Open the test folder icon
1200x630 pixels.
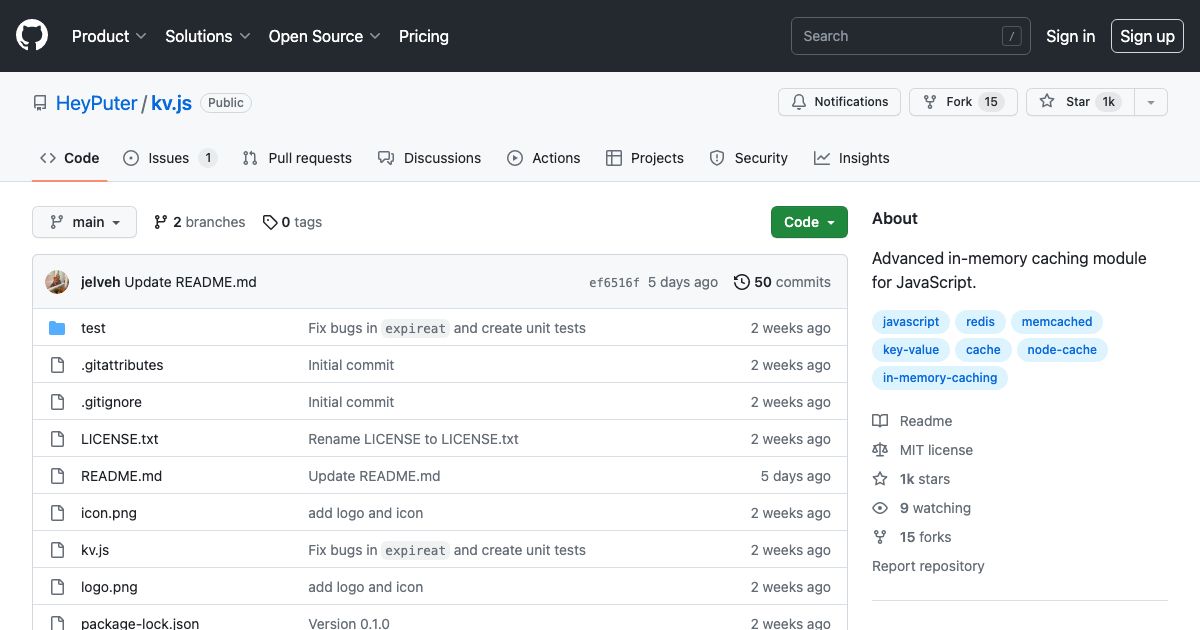57,328
